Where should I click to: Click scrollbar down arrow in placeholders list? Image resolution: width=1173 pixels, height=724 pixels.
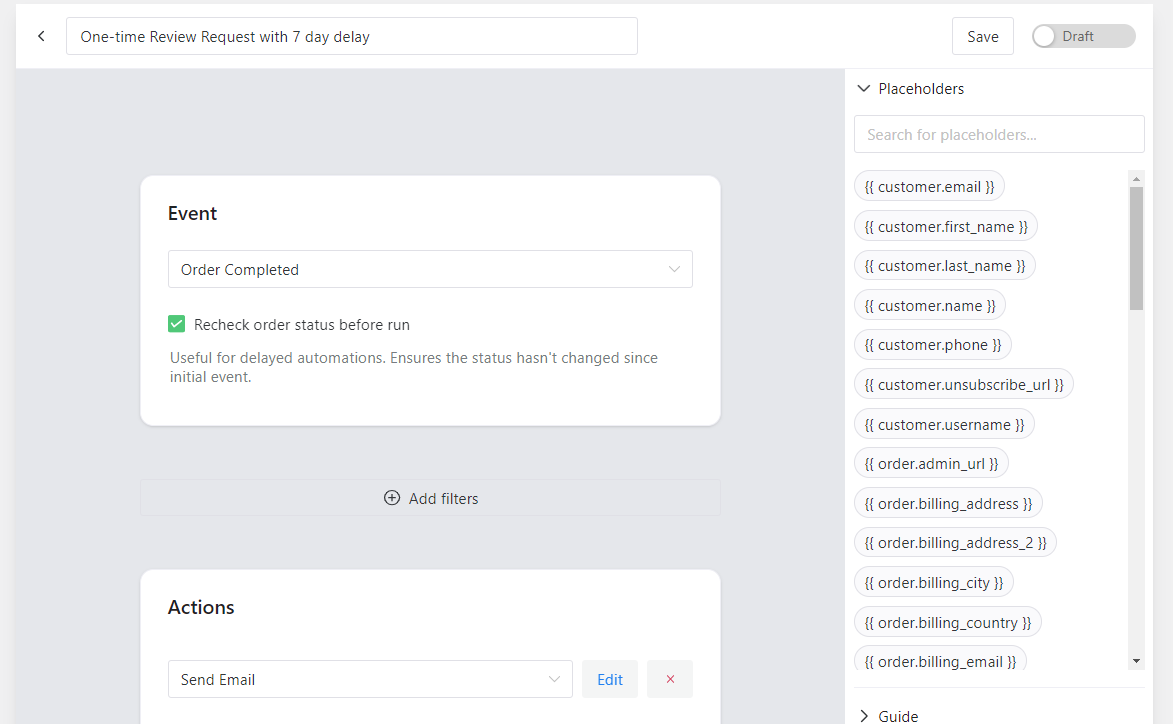coord(1136,661)
